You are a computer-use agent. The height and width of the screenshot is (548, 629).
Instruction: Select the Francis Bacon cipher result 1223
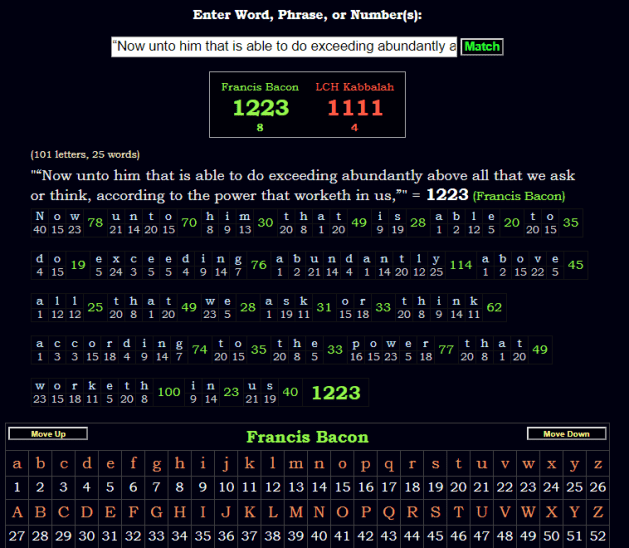261,108
